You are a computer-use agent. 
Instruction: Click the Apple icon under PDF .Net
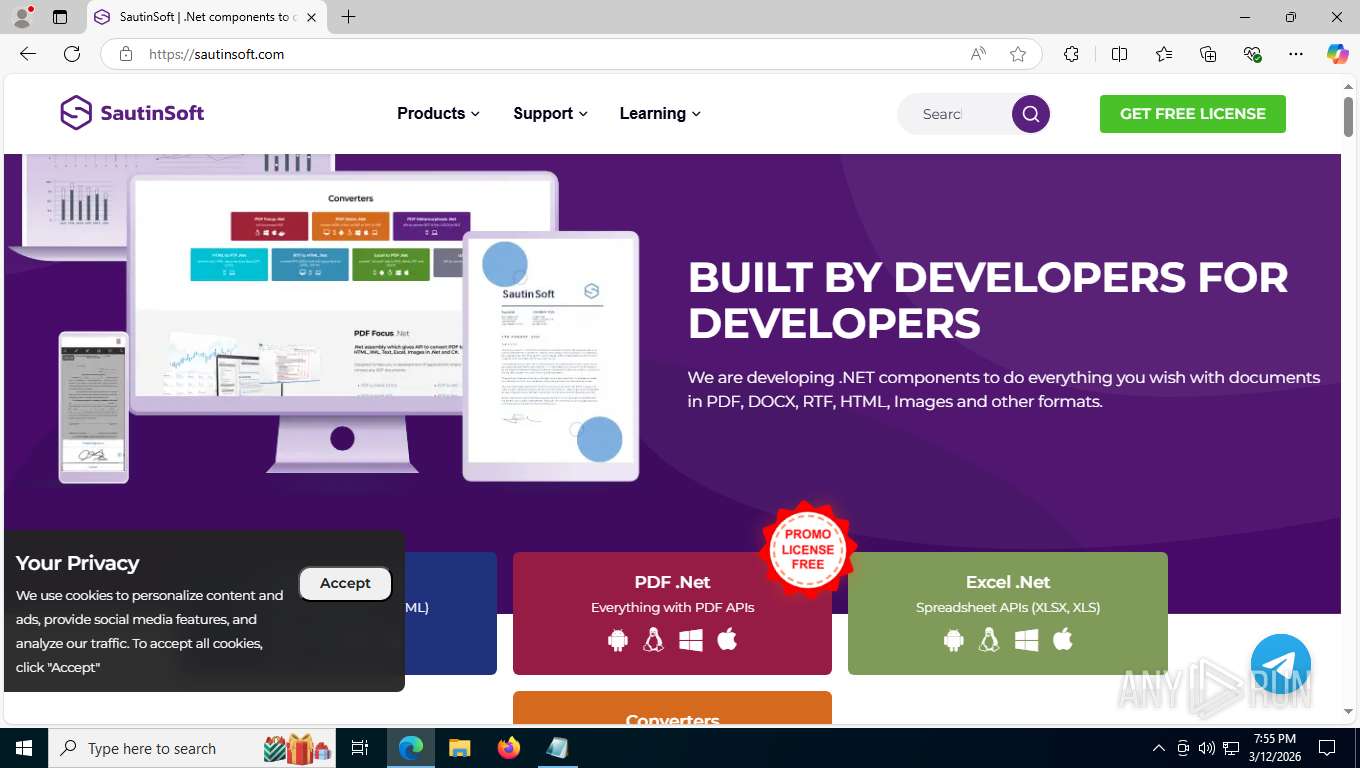[x=727, y=639]
